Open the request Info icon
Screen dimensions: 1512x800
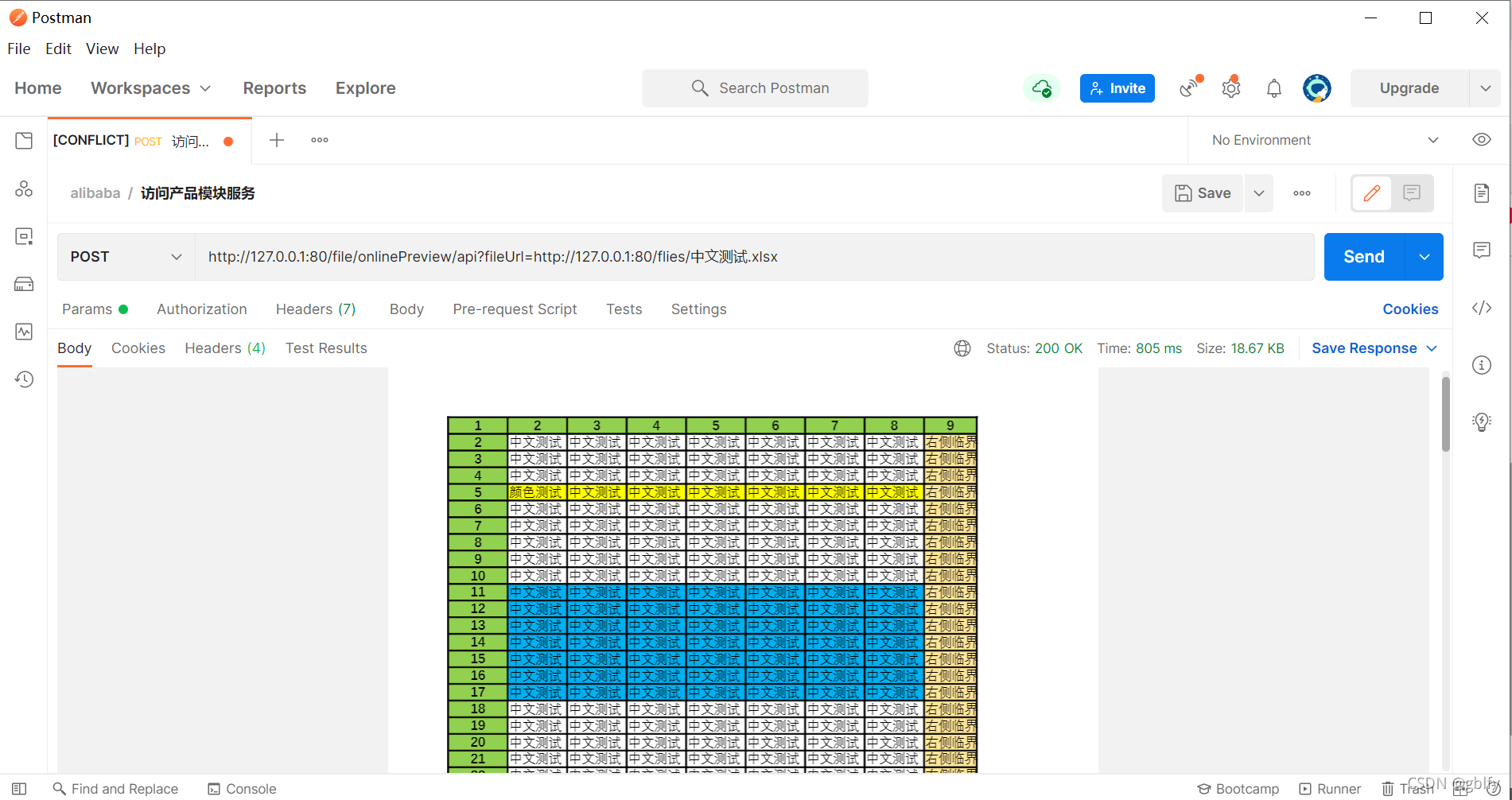point(1481,365)
